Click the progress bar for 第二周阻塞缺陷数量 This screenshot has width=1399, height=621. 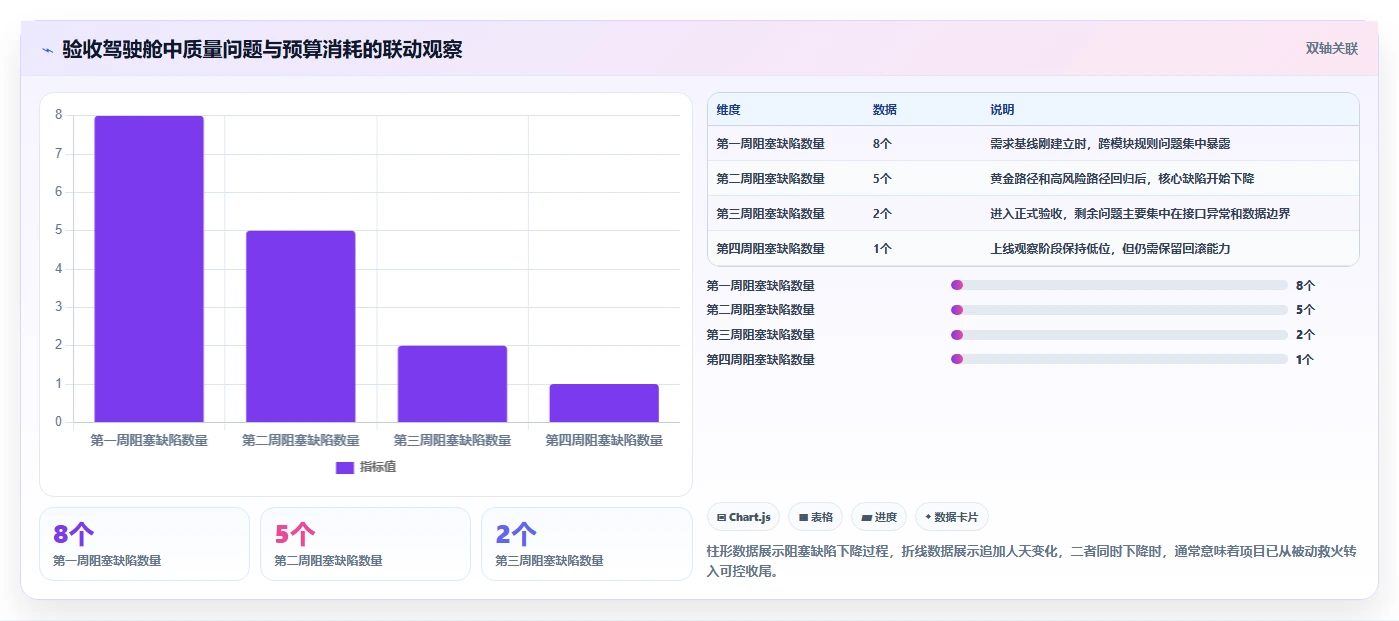coord(1119,310)
